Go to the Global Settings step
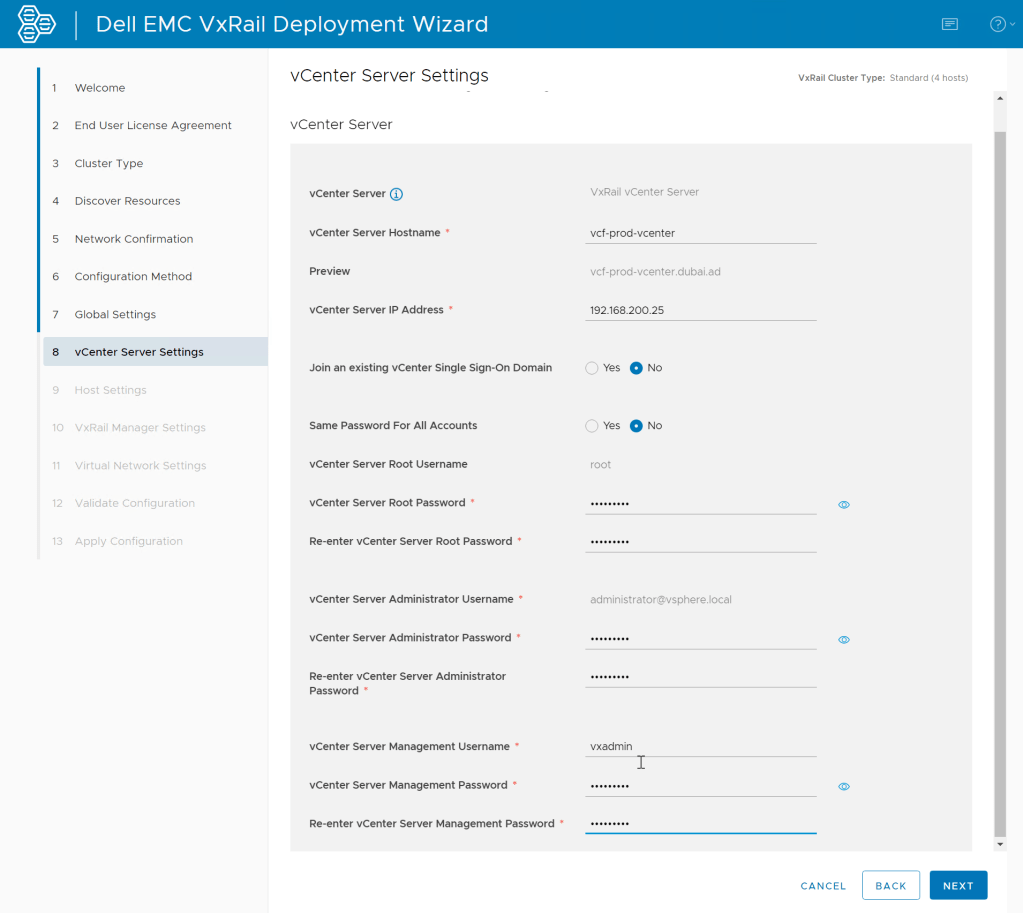This screenshot has height=913, width=1023. pos(115,314)
